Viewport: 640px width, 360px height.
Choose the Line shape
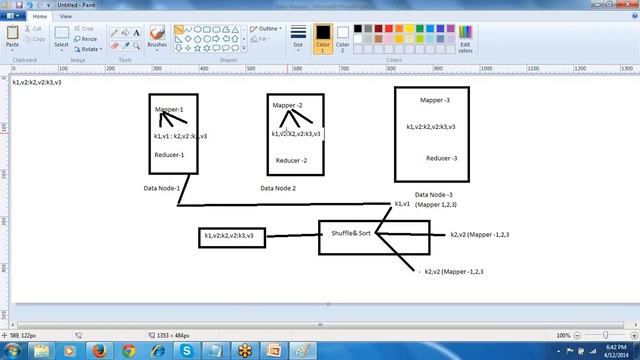tap(178, 30)
